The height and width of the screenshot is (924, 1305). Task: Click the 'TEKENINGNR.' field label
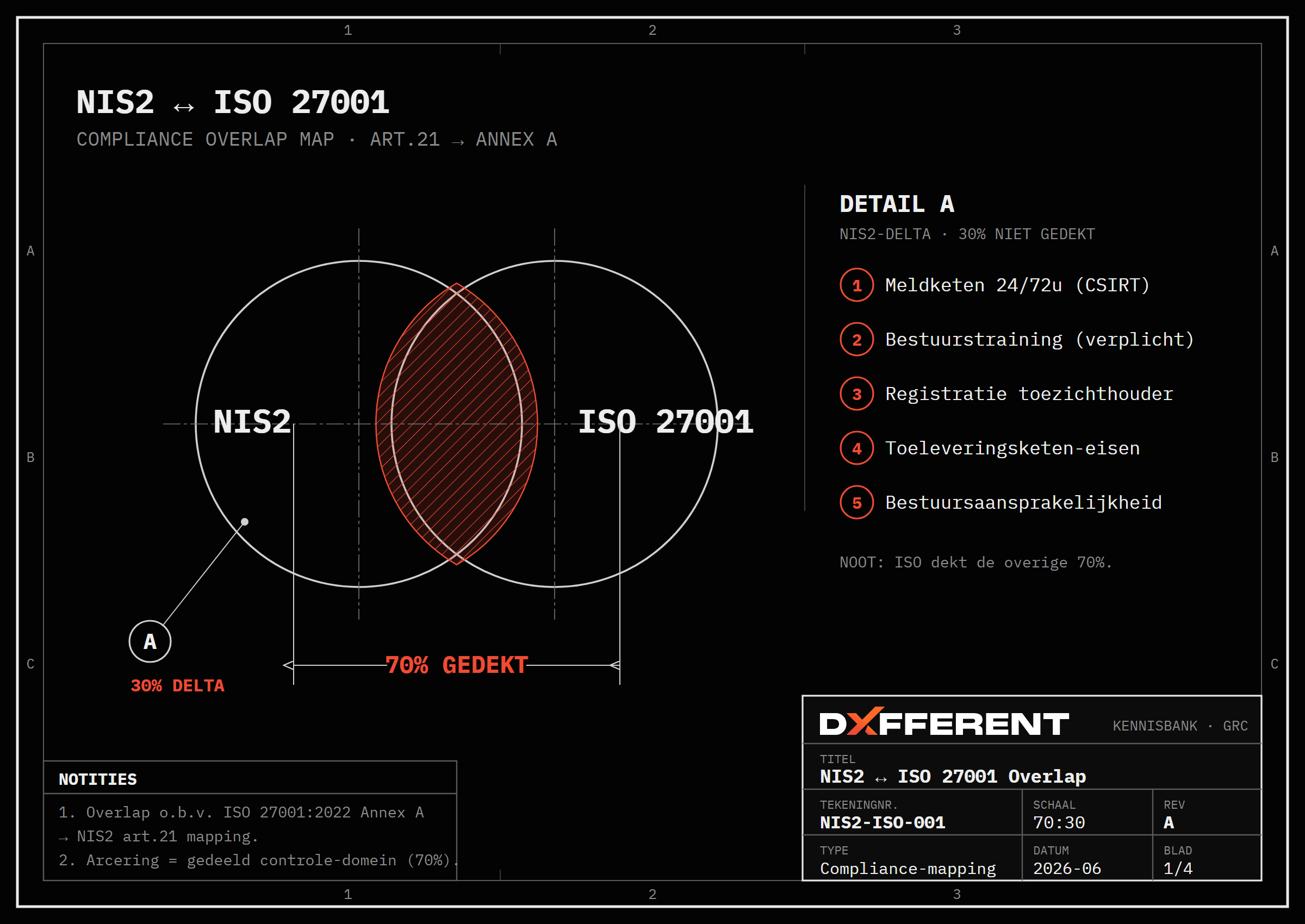click(858, 805)
